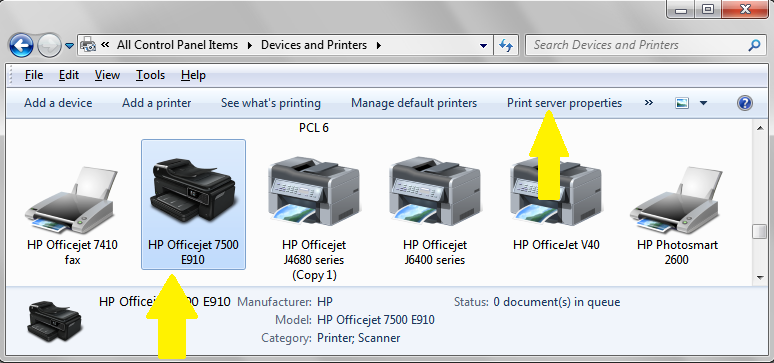This screenshot has height=363, width=774.
Task: Click the HP OfficeJet V40 label
Action: point(556,244)
